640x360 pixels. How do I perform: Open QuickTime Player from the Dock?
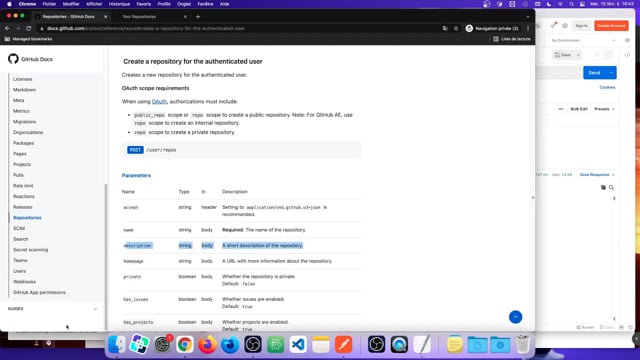(399, 344)
